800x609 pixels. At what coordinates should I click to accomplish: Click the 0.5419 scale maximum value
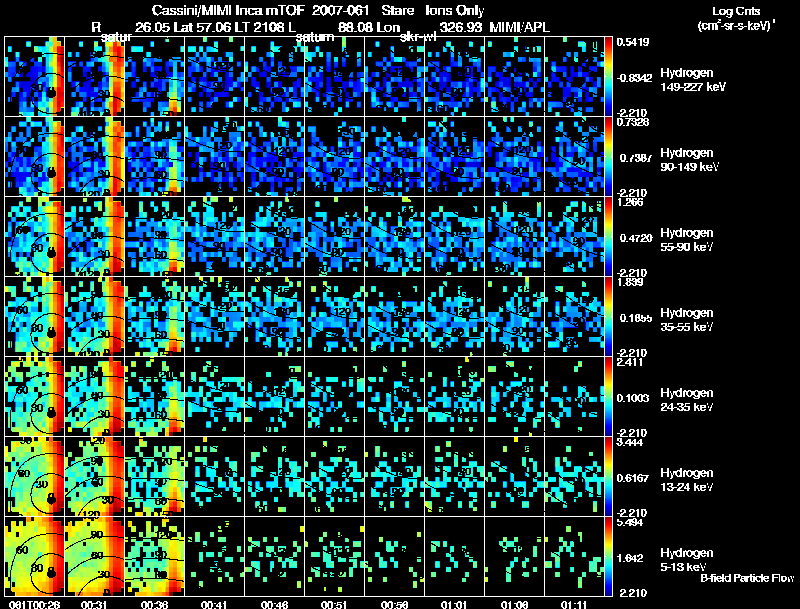click(x=633, y=42)
